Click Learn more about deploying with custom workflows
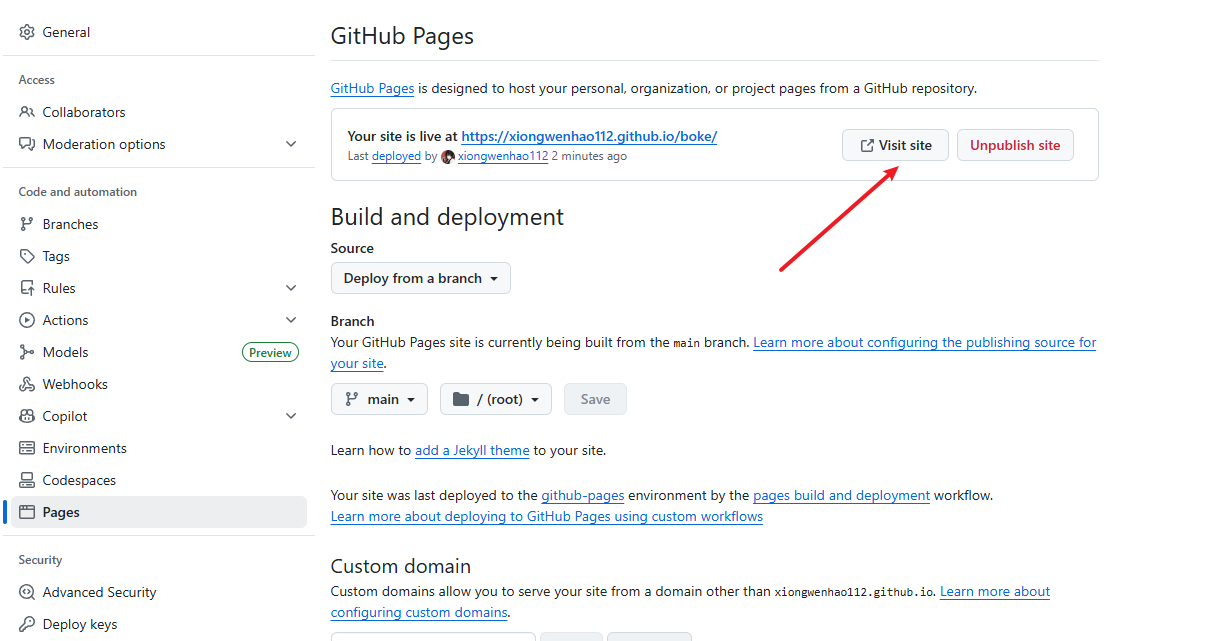1205x641 pixels. coord(547,516)
